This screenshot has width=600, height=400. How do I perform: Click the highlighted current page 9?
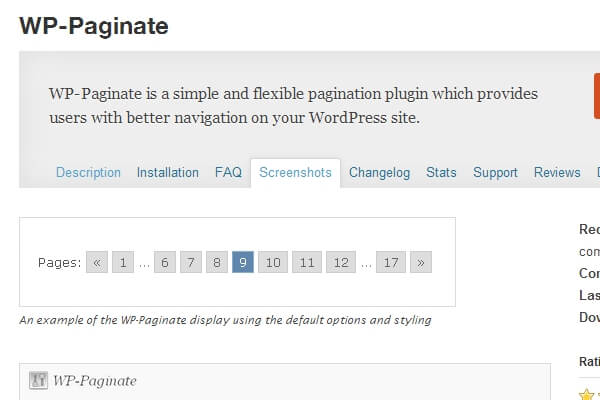[243, 263]
